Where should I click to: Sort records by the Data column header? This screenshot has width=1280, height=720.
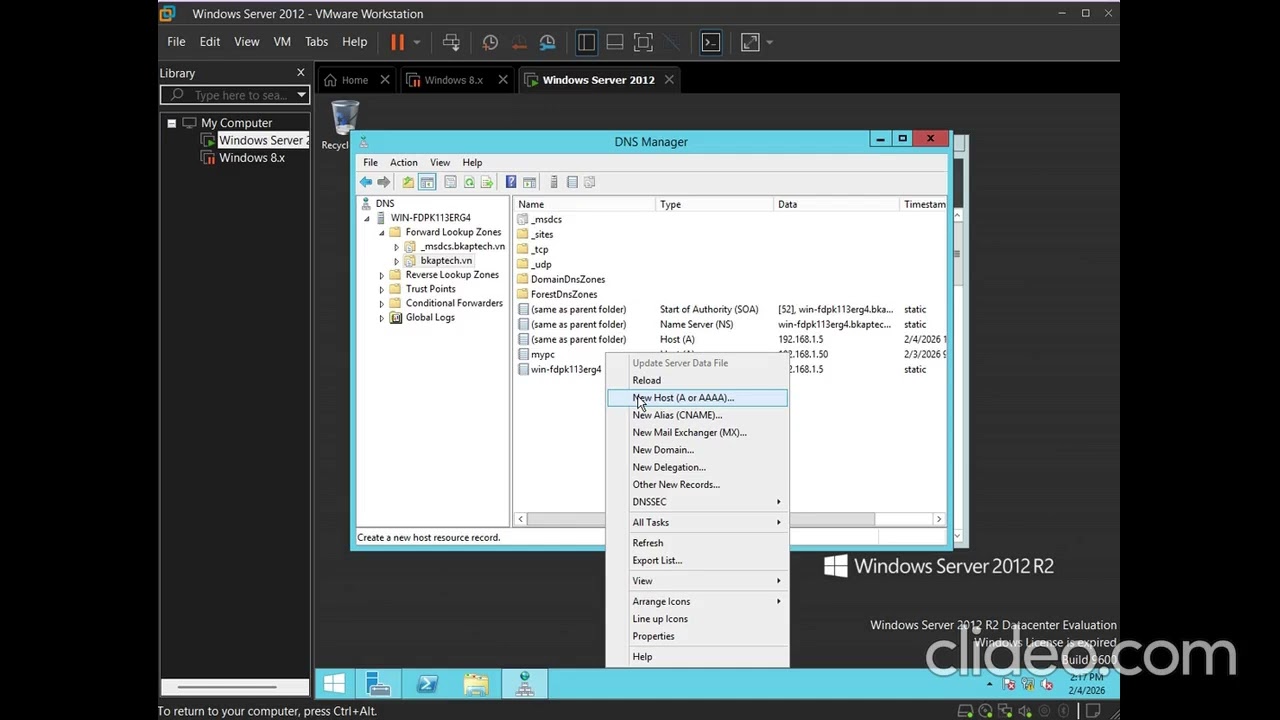tap(837, 204)
